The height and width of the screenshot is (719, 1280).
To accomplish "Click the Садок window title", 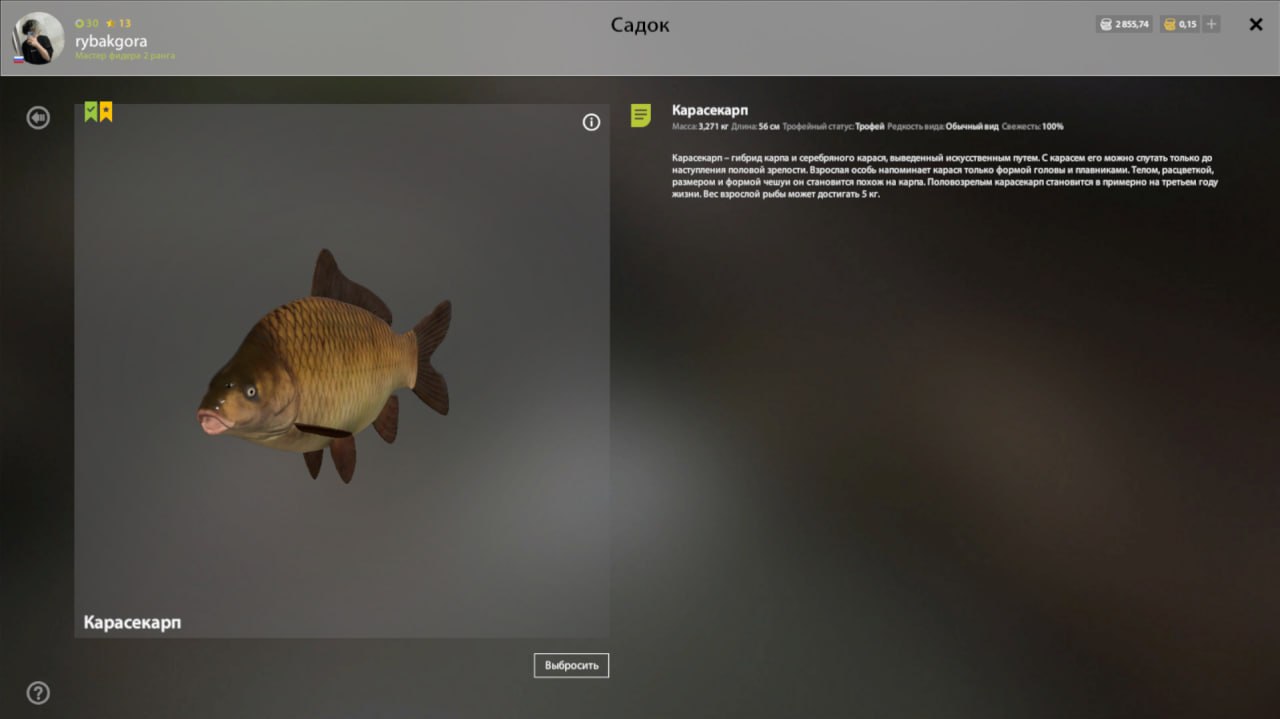I will (640, 25).
